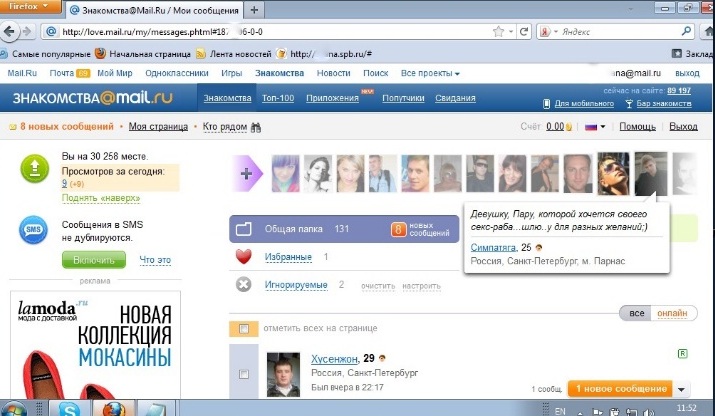
Task: Tick the отметить всех на странице checkbox
Action: point(244,328)
